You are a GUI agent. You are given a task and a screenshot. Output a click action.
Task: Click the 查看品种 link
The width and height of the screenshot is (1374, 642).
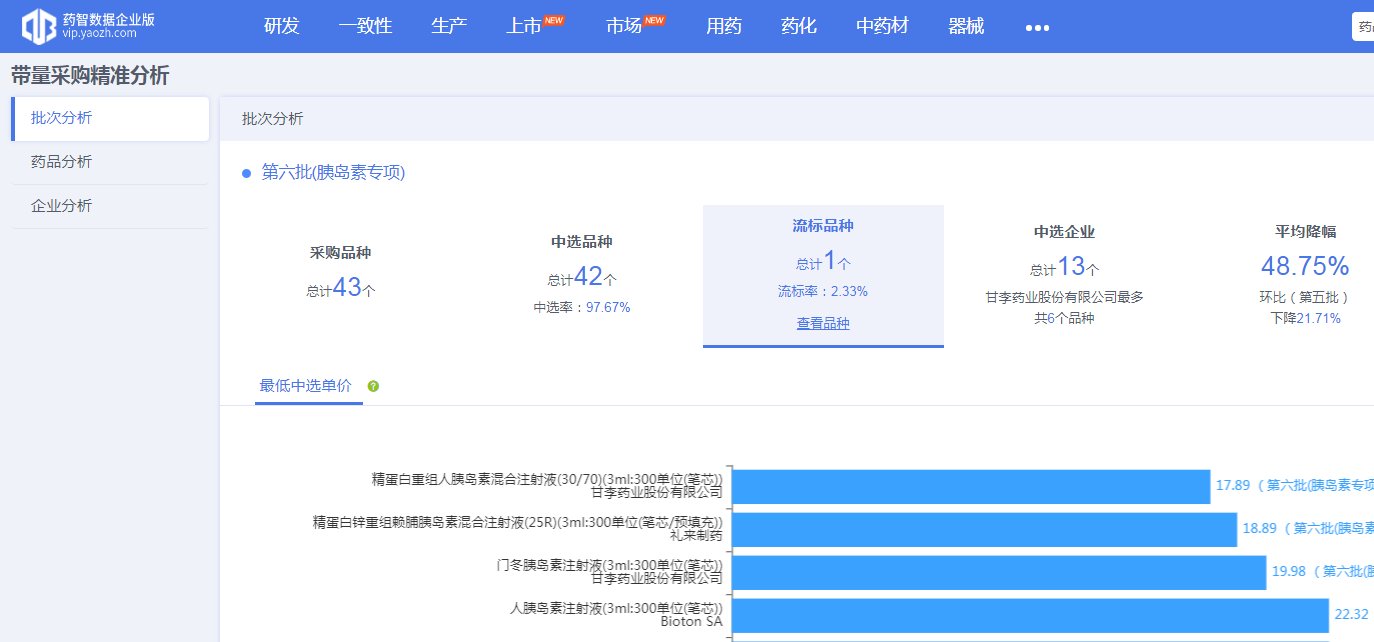822,323
